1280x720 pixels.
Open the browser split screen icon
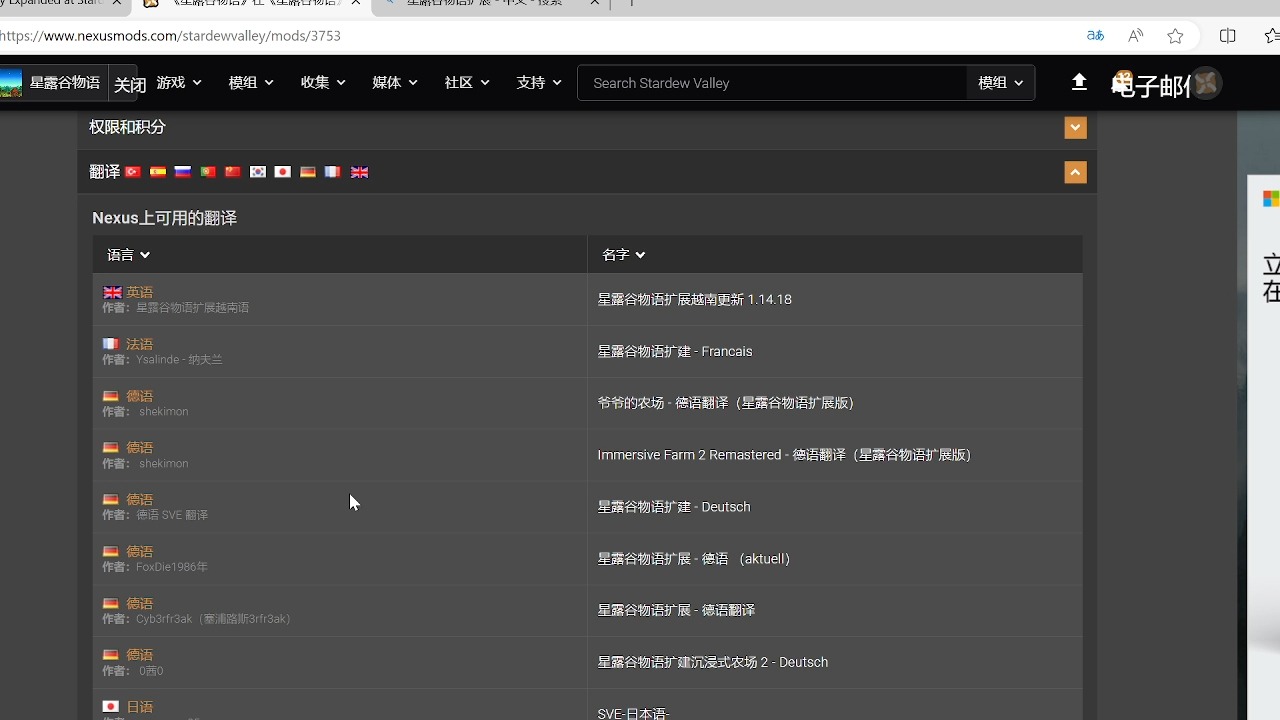click(1228, 36)
